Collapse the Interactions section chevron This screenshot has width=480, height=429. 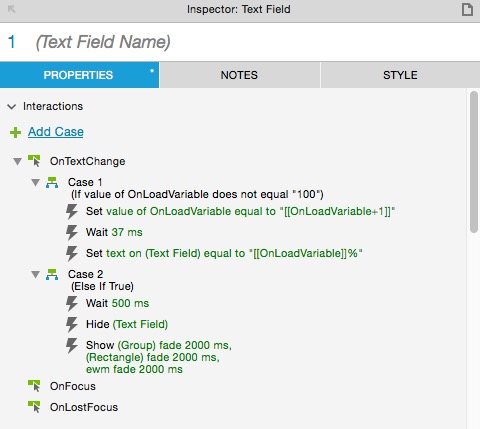coord(12,107)
